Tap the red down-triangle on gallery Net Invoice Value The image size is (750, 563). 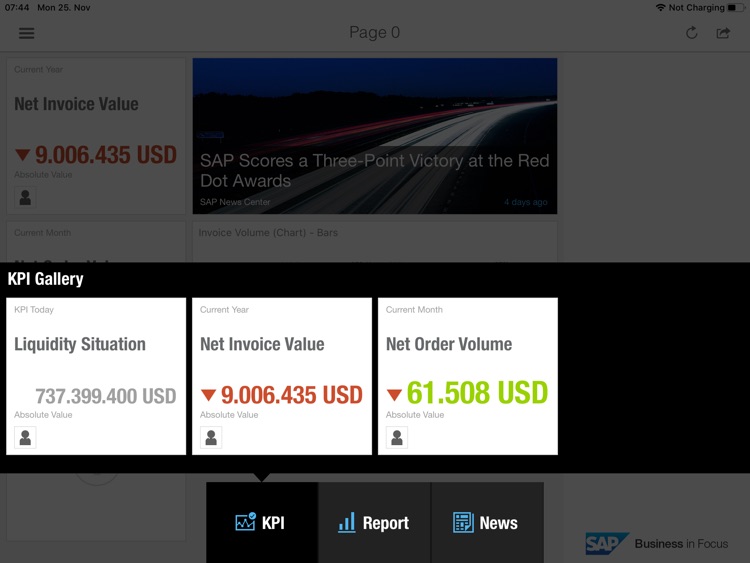click(x=209, y=395)
